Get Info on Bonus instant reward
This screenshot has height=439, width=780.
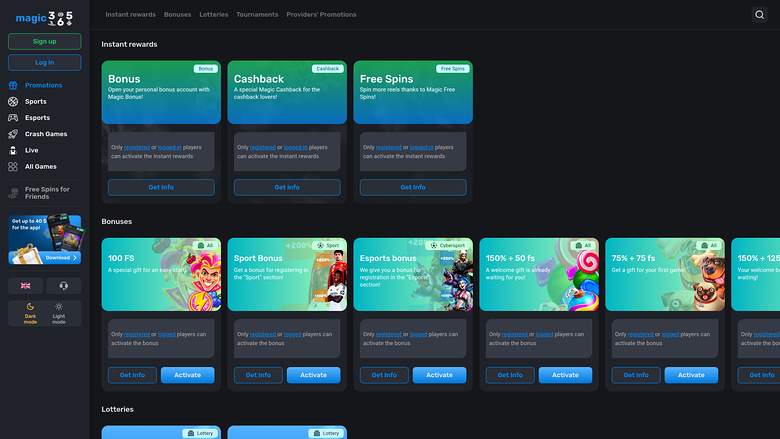tap(161, 187)
